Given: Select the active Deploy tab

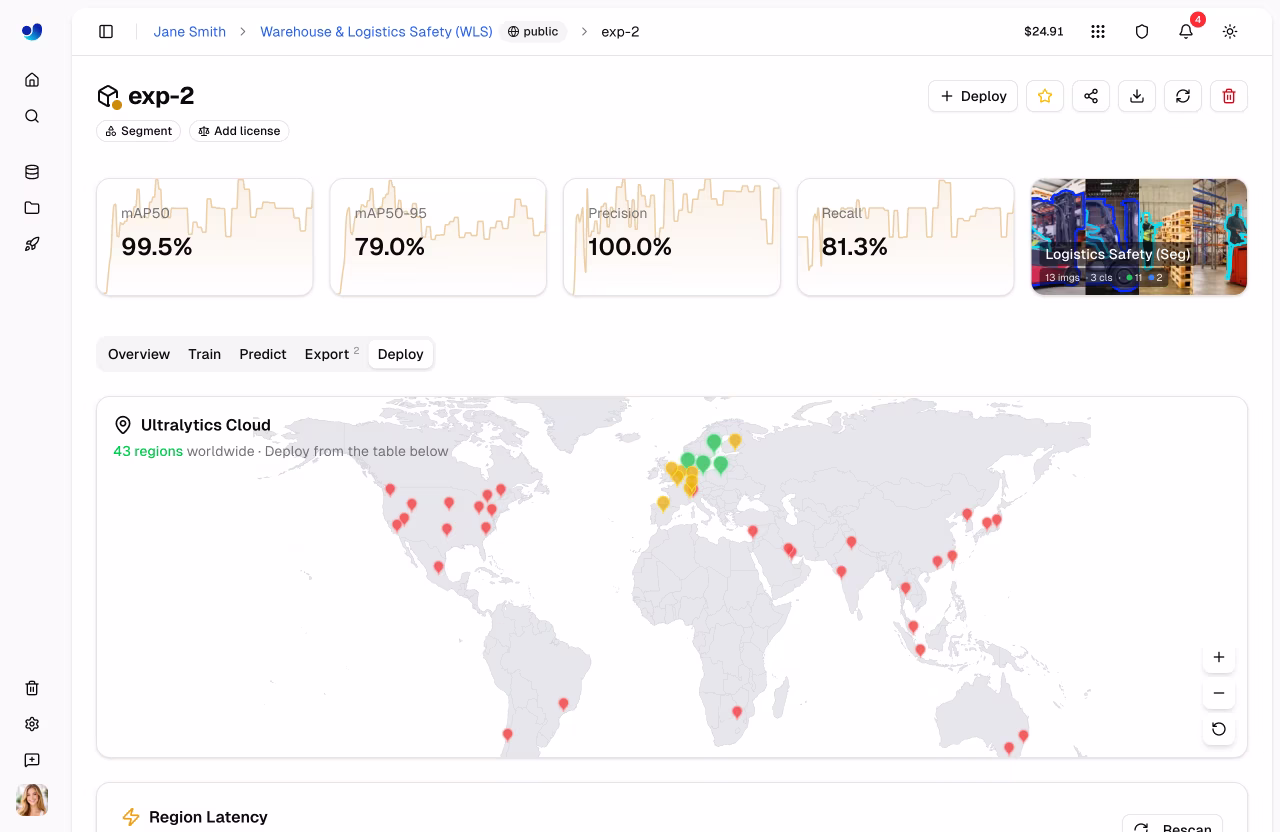Looking at the screenshot, I should click(400, 354).
